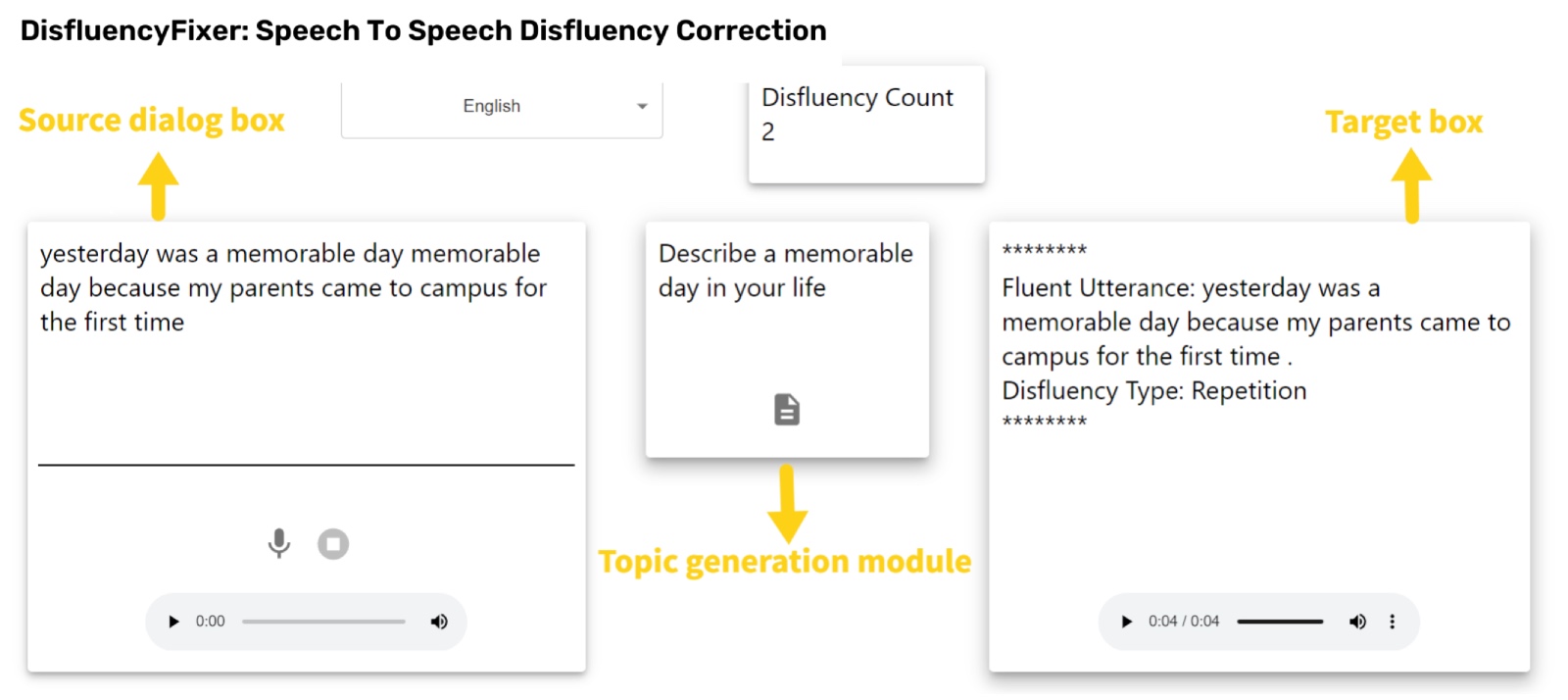Play the source audio recording
Viewport: 1568px width, 700px height.
click(x=173, y=622)
